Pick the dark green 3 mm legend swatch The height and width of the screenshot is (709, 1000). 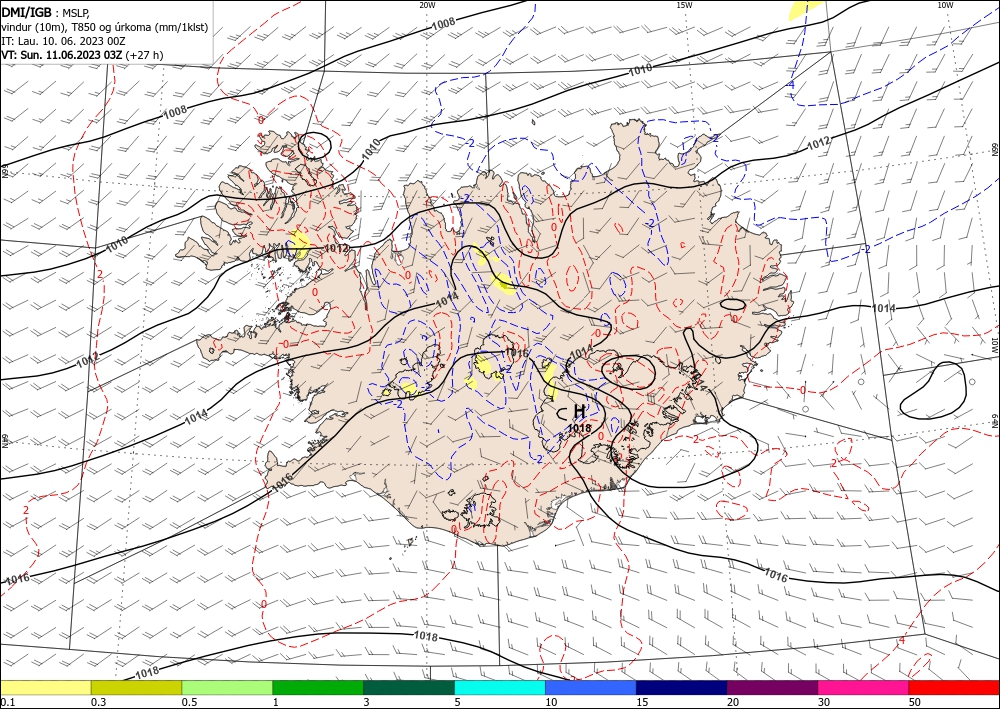409,687
